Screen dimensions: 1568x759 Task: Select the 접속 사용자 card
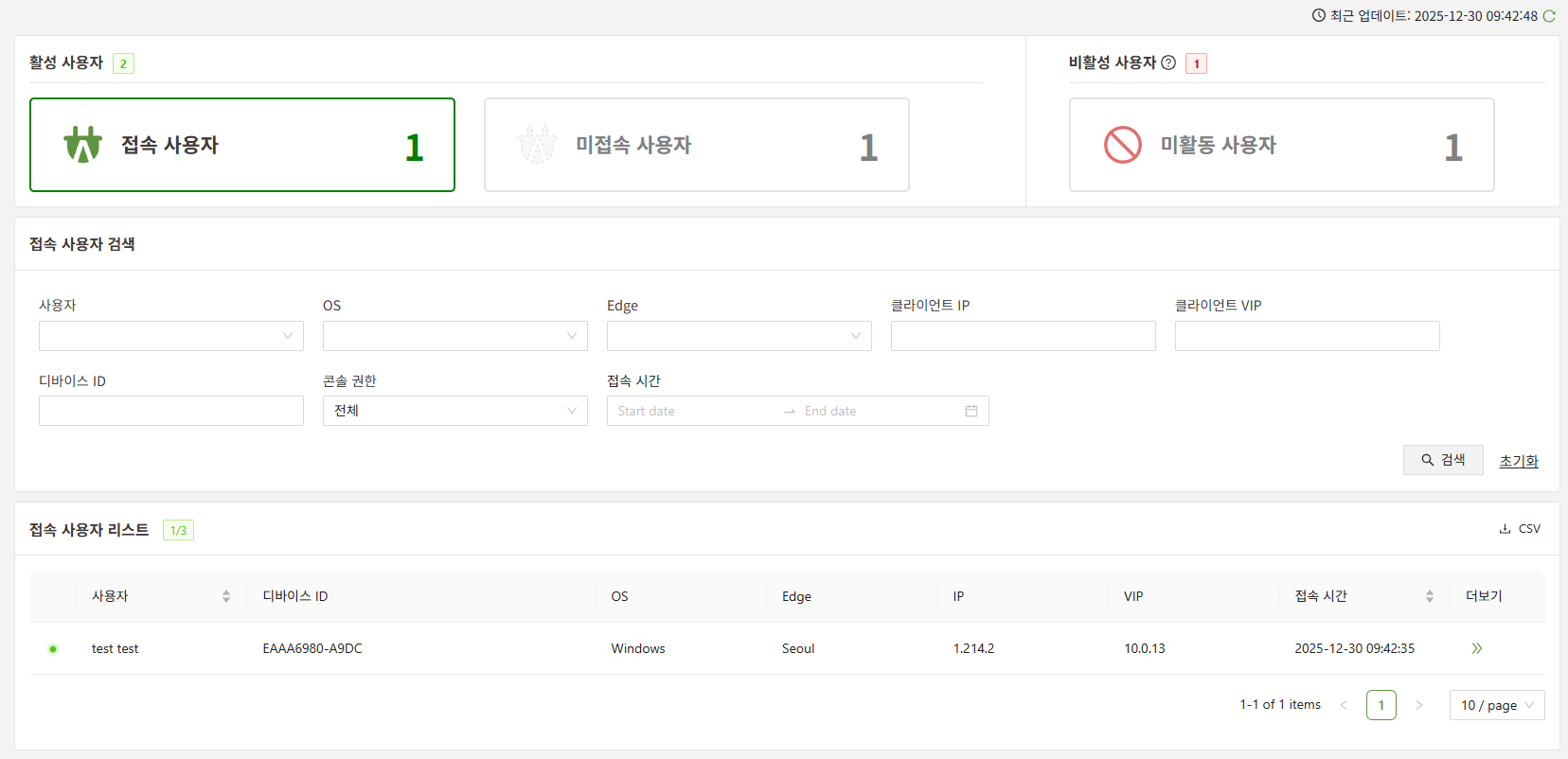(242, 145)
